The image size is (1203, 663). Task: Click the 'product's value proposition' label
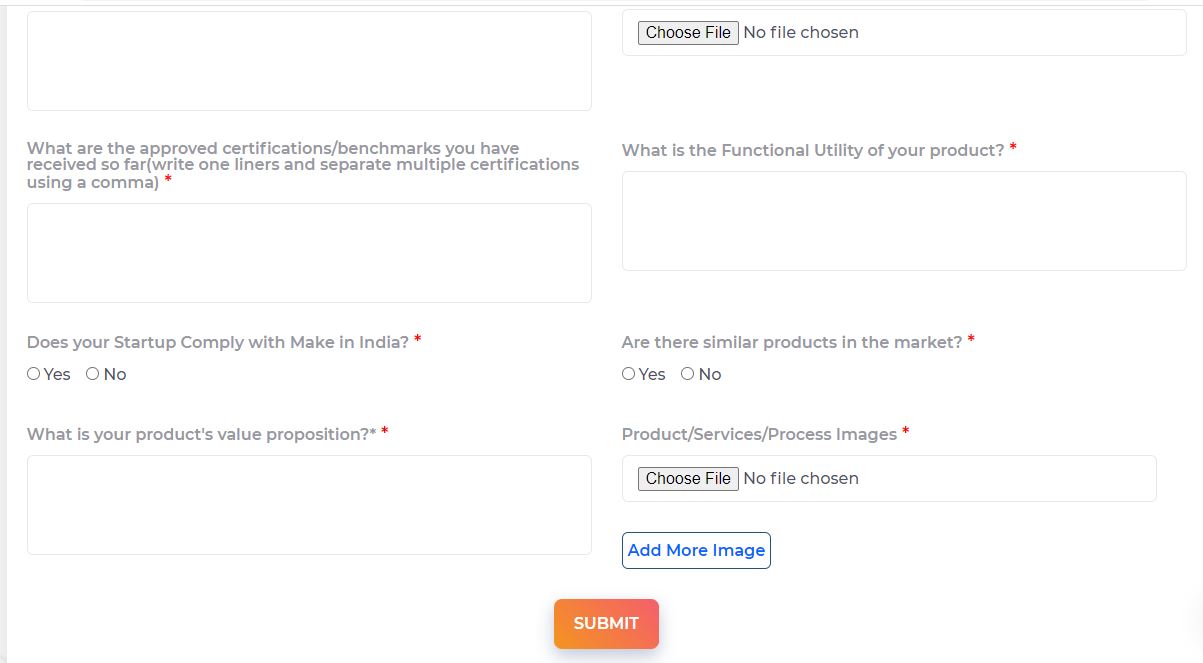(200, 434)
